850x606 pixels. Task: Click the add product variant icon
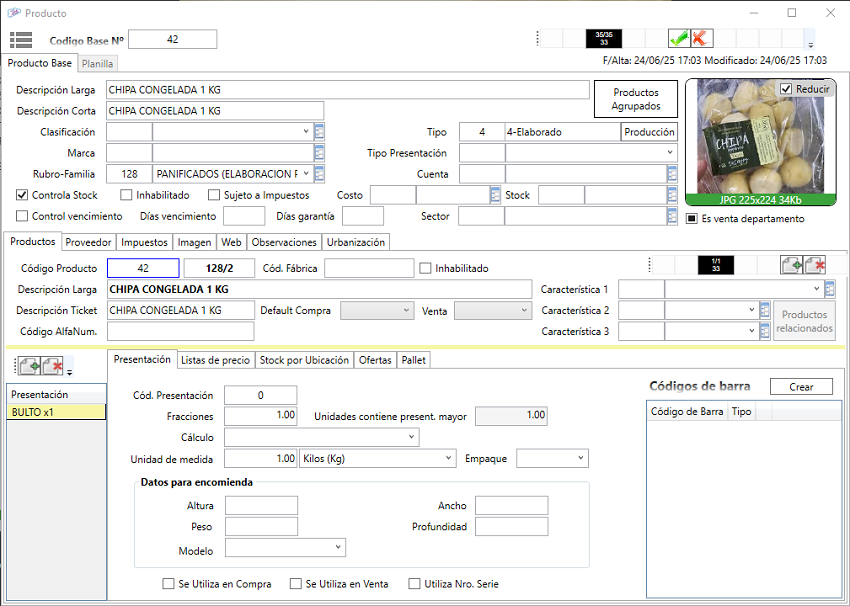click(792, 265)
